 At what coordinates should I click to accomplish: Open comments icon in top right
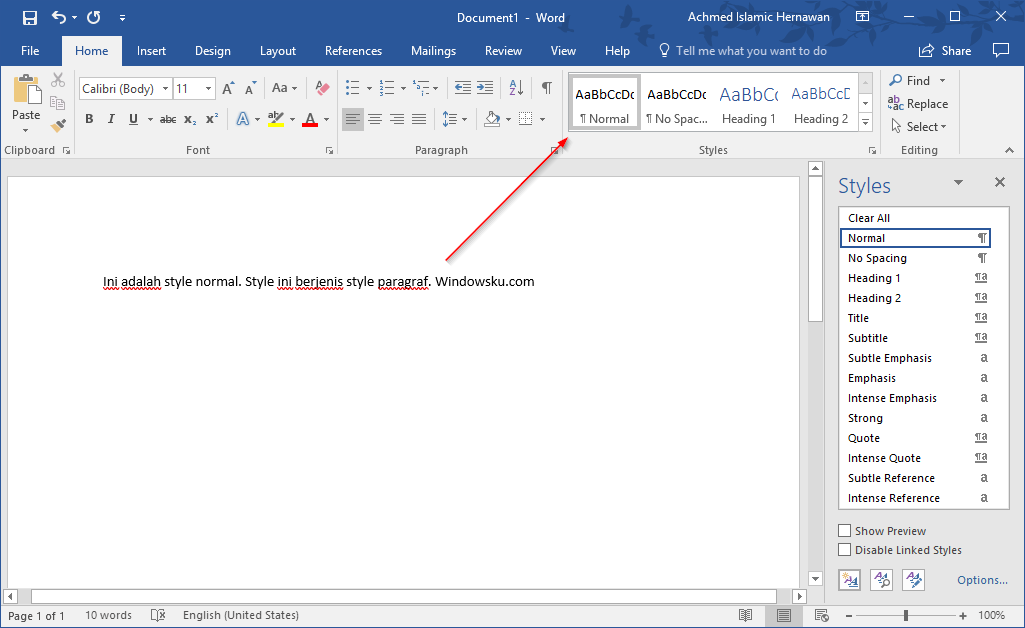click(x=1001, y=50)
